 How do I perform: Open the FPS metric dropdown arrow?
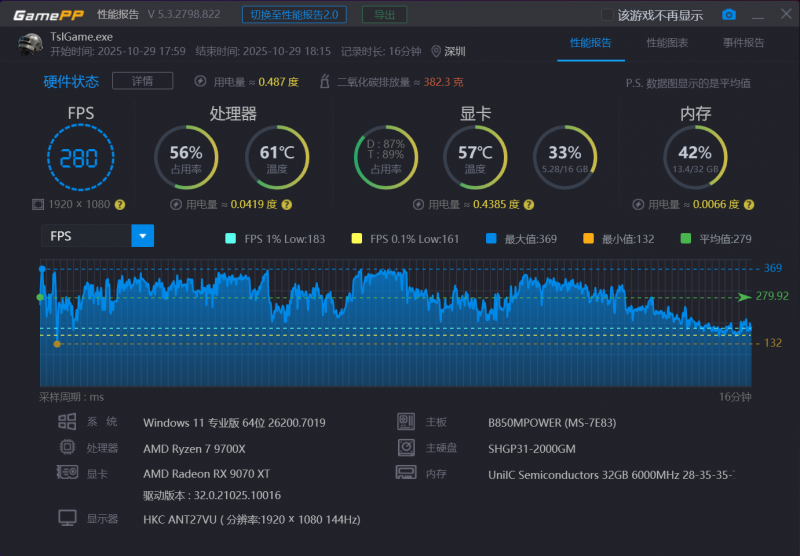(x=143, y=236)
